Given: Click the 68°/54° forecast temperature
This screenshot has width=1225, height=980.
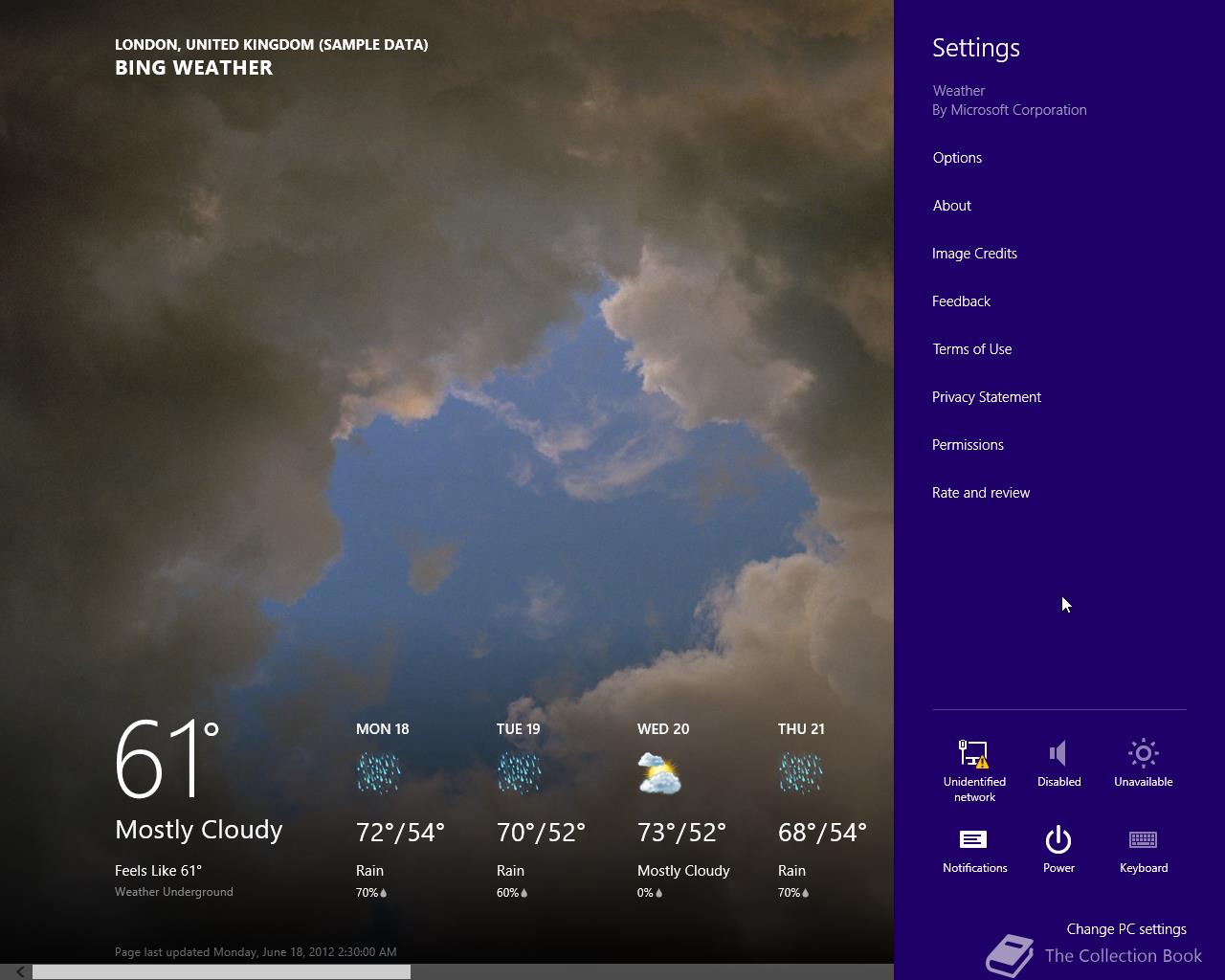Looking at the screenshot, I should click(x=822, y=833).
